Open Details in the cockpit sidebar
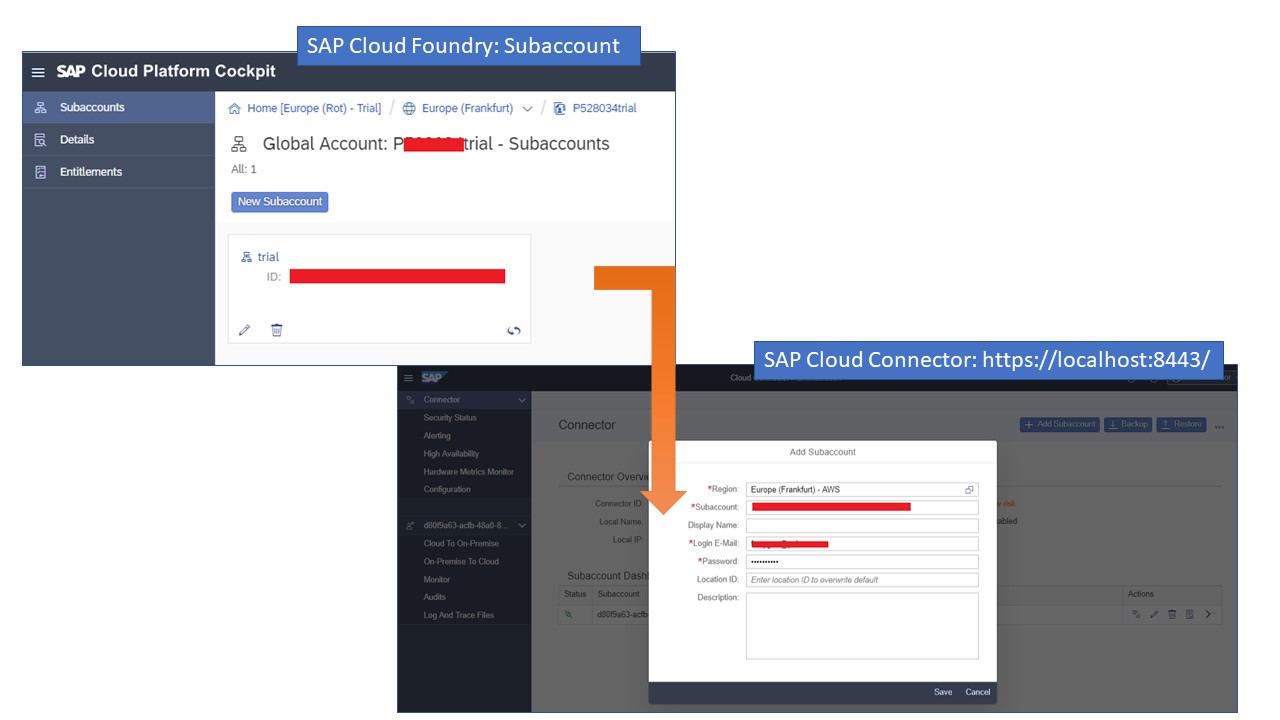This screenshot has width=1280, height=720. click(77, 140)
